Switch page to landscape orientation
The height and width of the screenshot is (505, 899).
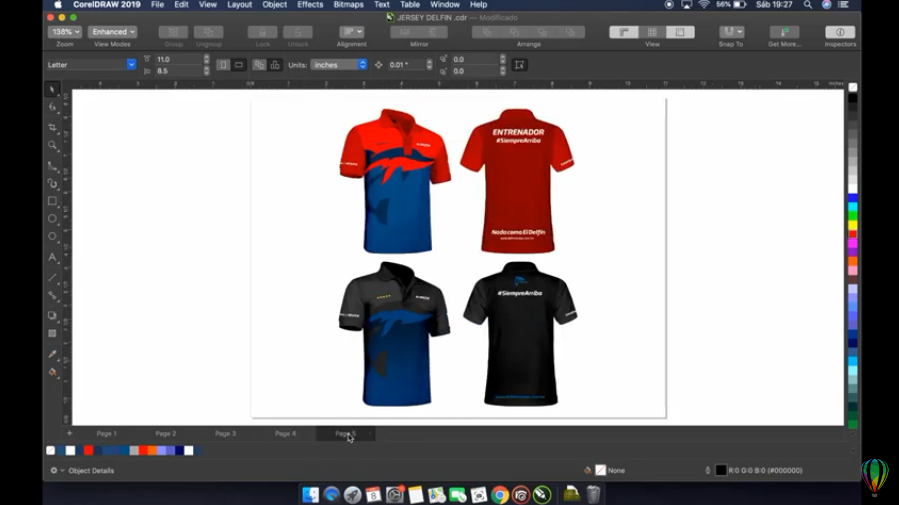[x=237, y=65]
